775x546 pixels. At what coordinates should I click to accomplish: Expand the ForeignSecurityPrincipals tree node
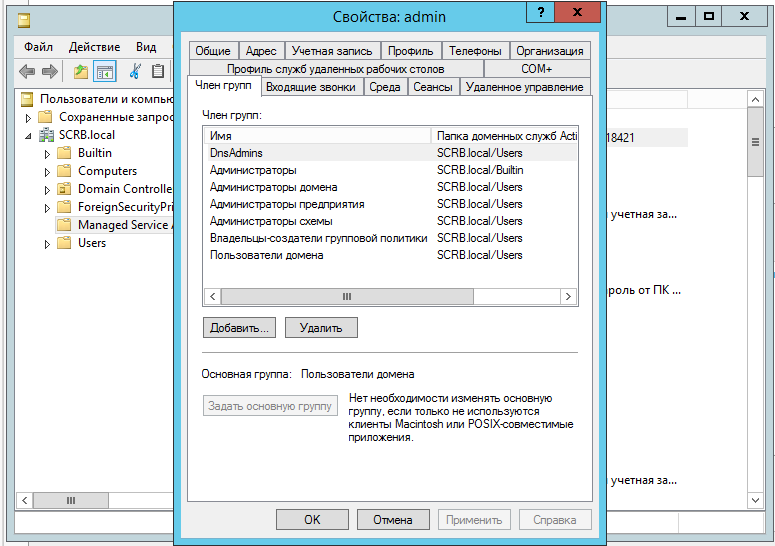(x=47, y=208)
